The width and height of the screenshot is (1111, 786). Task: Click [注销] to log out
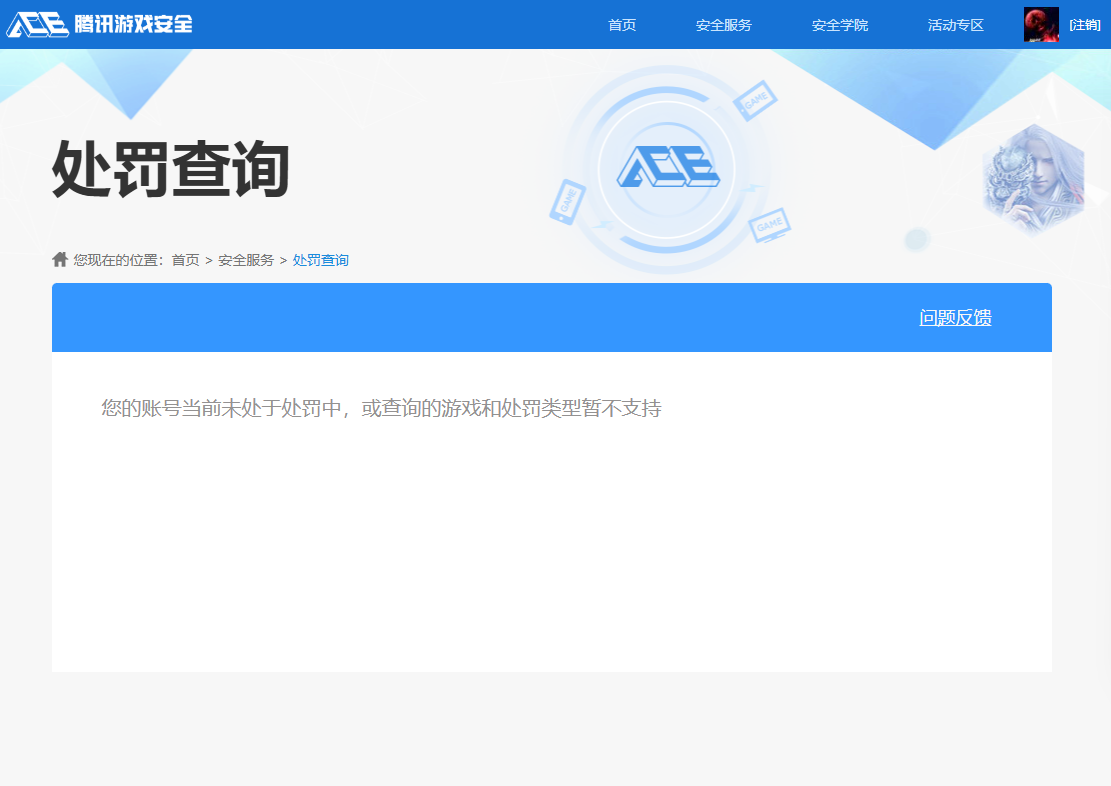pyautogui.click(x=1086, y=24)
